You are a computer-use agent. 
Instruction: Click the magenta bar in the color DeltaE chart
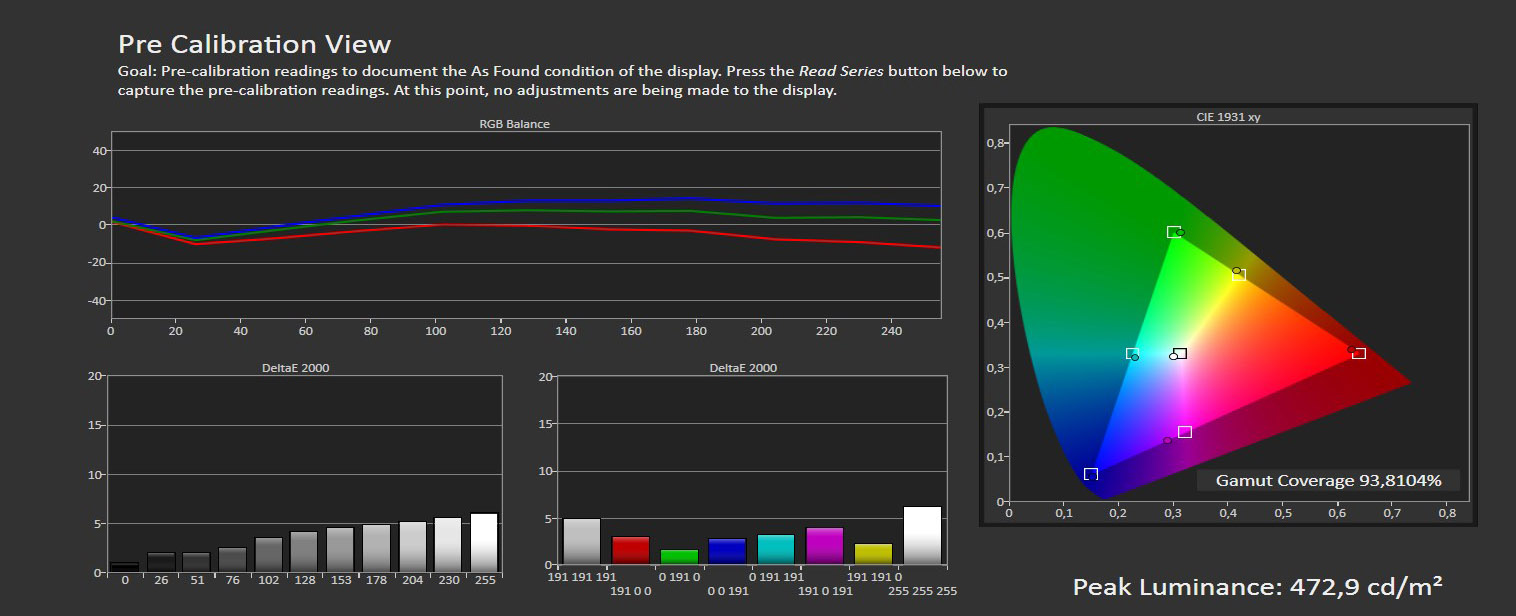tap(825, 546)
